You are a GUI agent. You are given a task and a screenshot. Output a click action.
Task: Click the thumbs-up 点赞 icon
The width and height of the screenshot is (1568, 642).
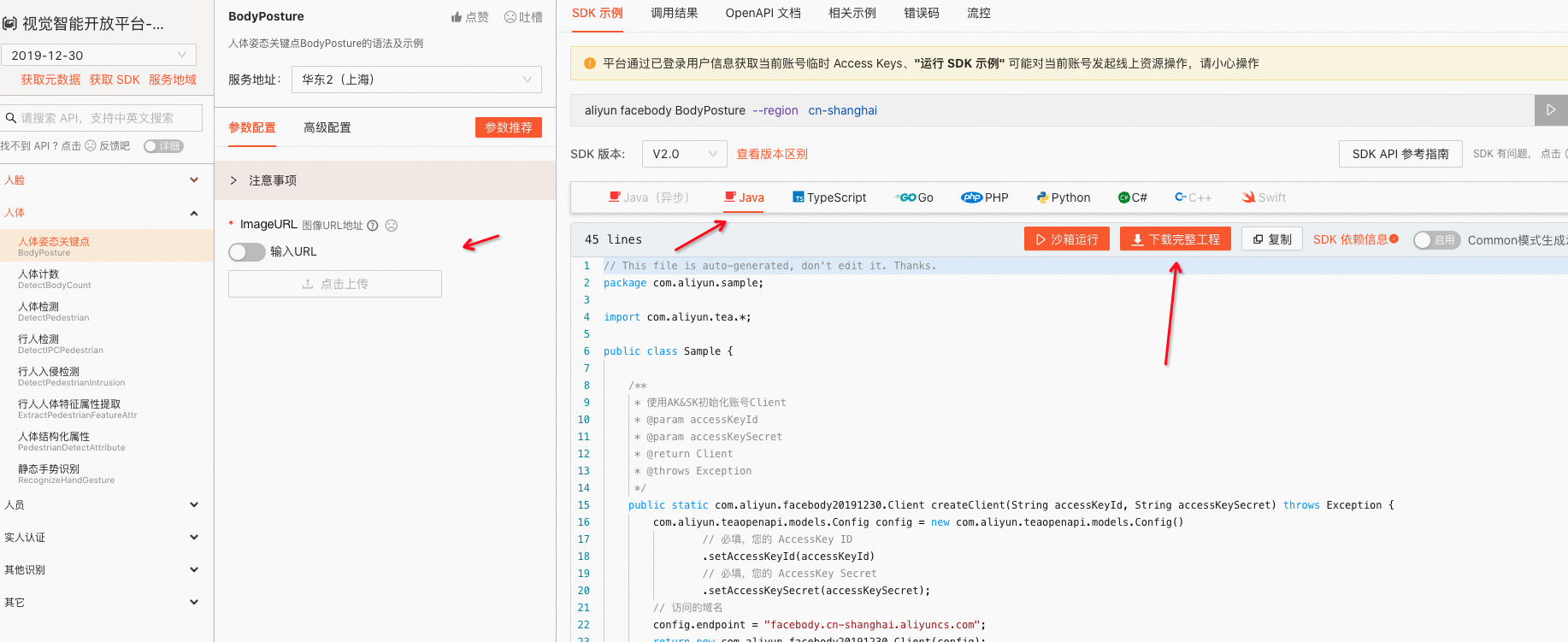(x=457, y=17)
